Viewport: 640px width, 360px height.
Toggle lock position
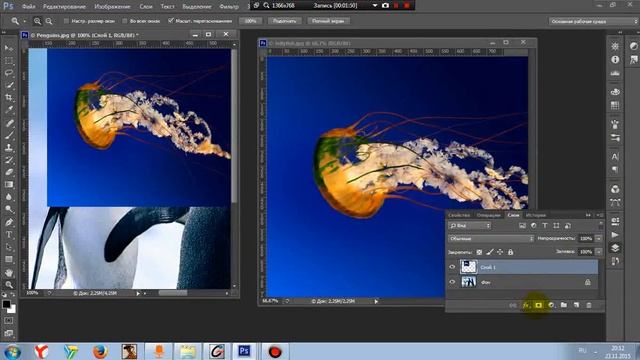500,252
